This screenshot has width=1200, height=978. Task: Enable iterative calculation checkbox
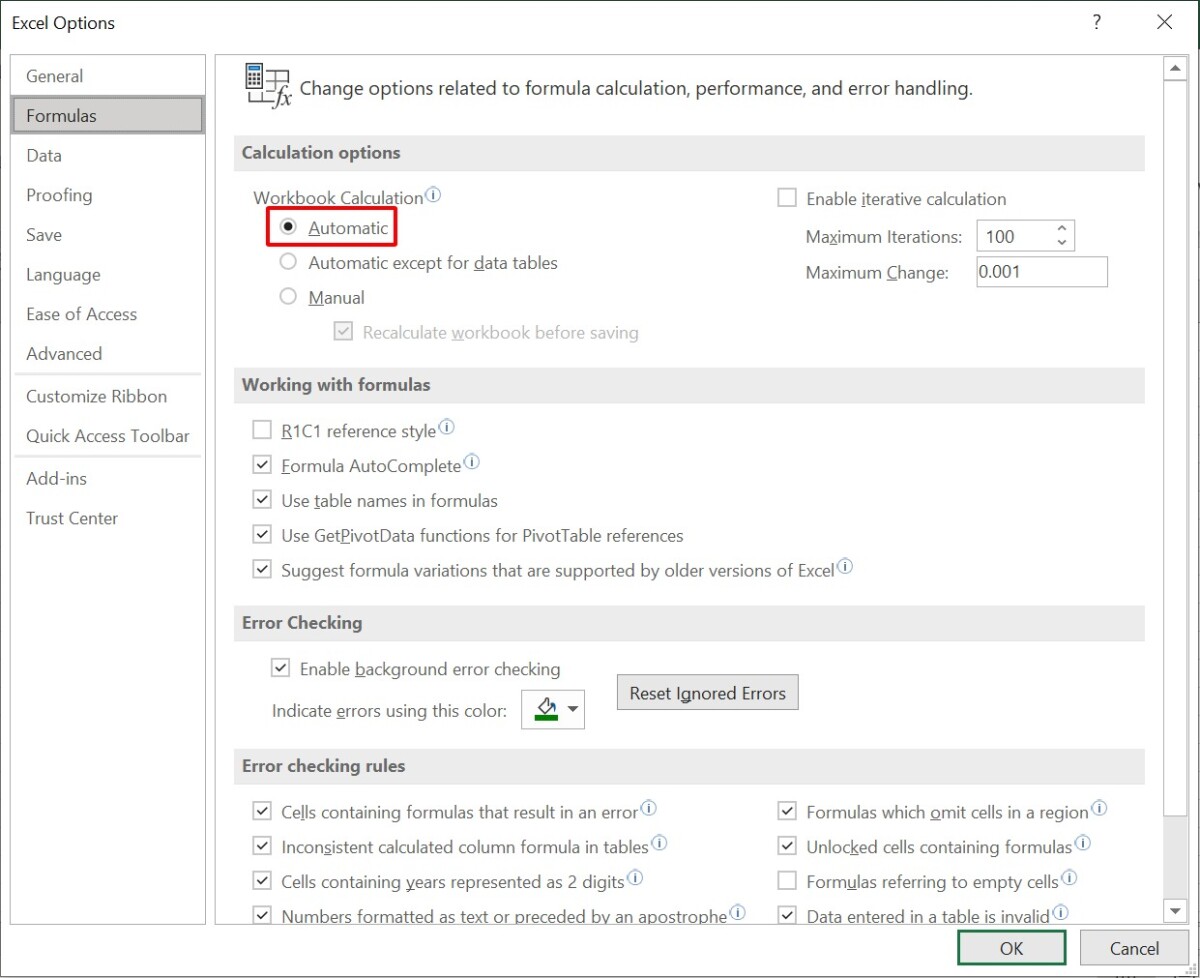787,198
